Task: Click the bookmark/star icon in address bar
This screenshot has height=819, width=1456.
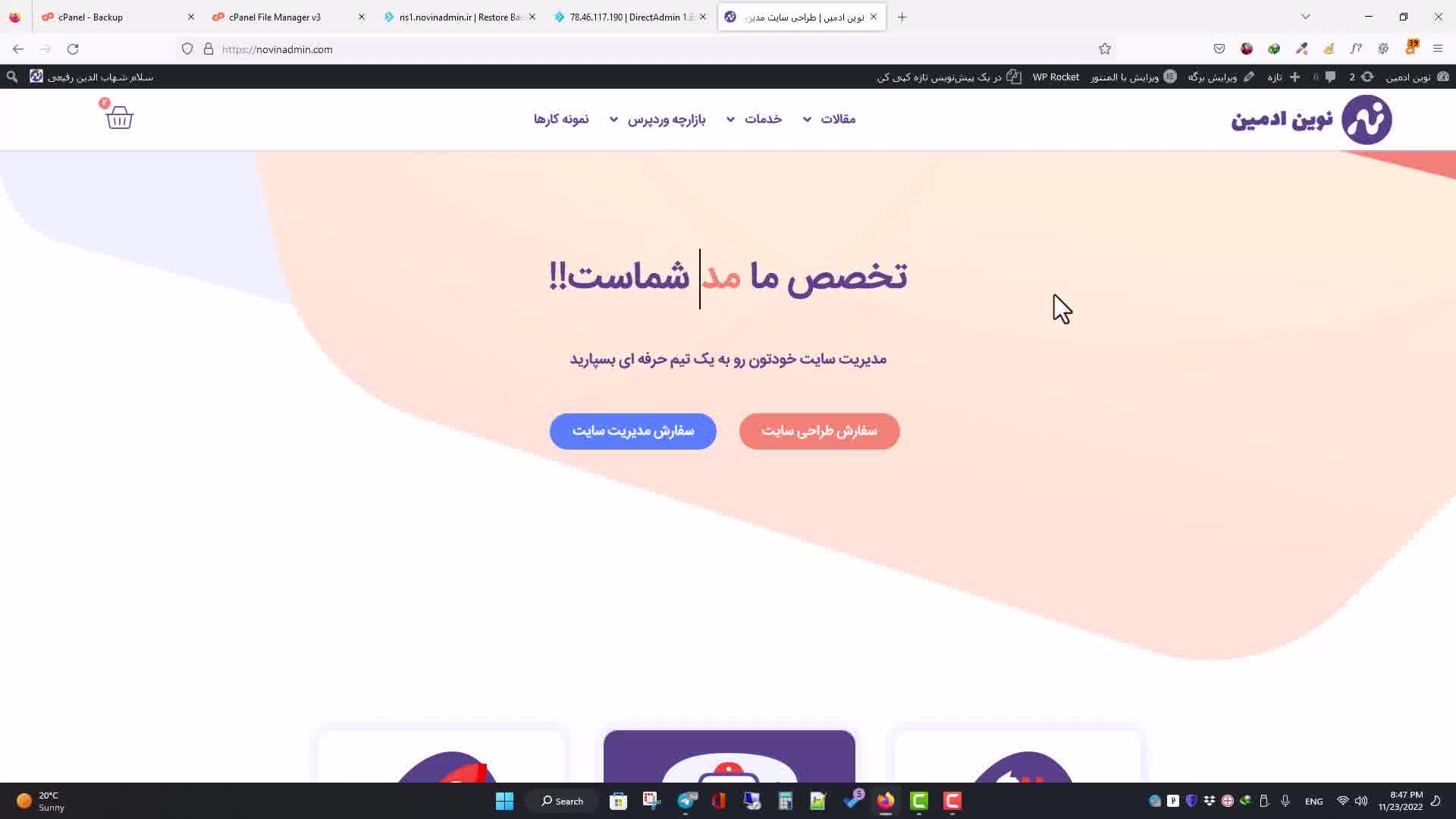Action: click(x=1105, y=48)
